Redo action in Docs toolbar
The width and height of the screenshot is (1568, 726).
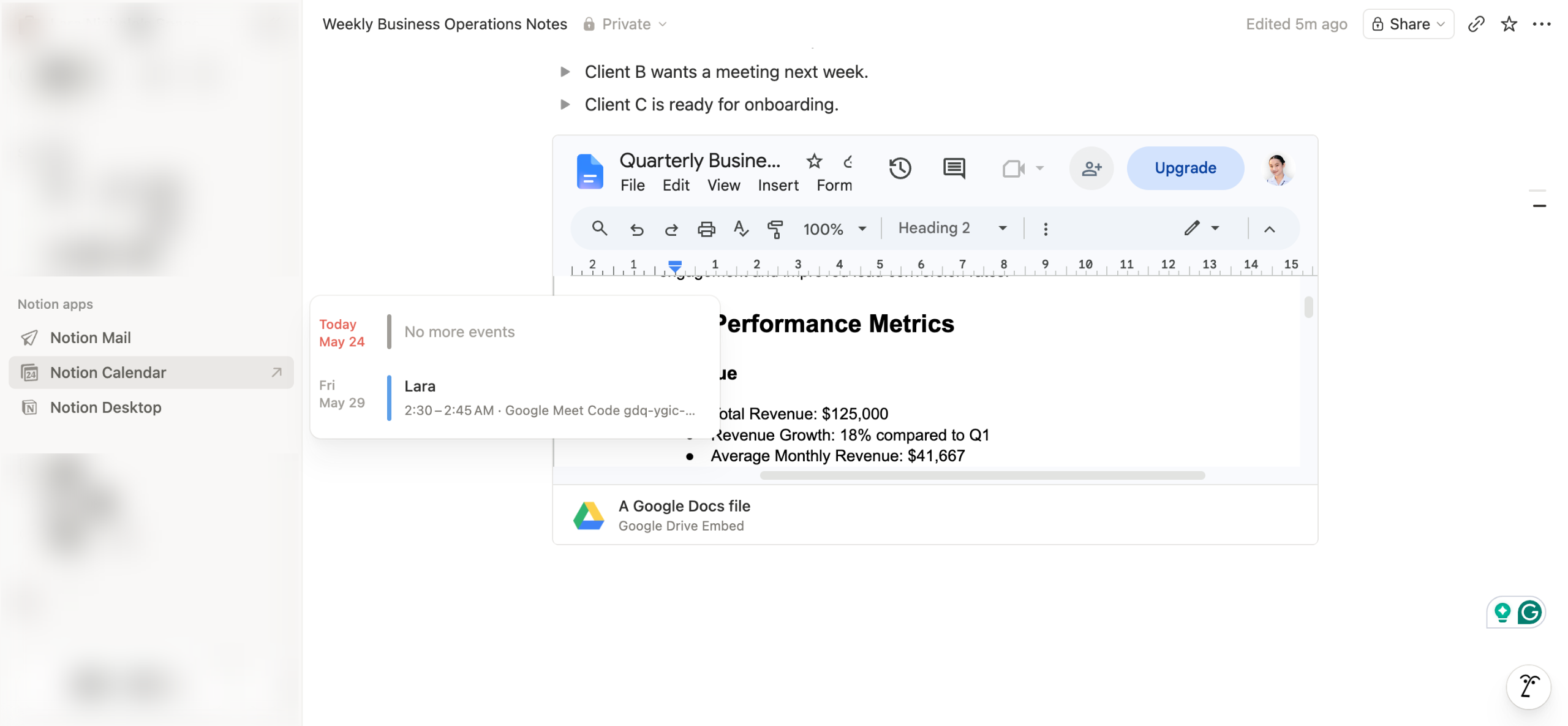coord(671,229)
